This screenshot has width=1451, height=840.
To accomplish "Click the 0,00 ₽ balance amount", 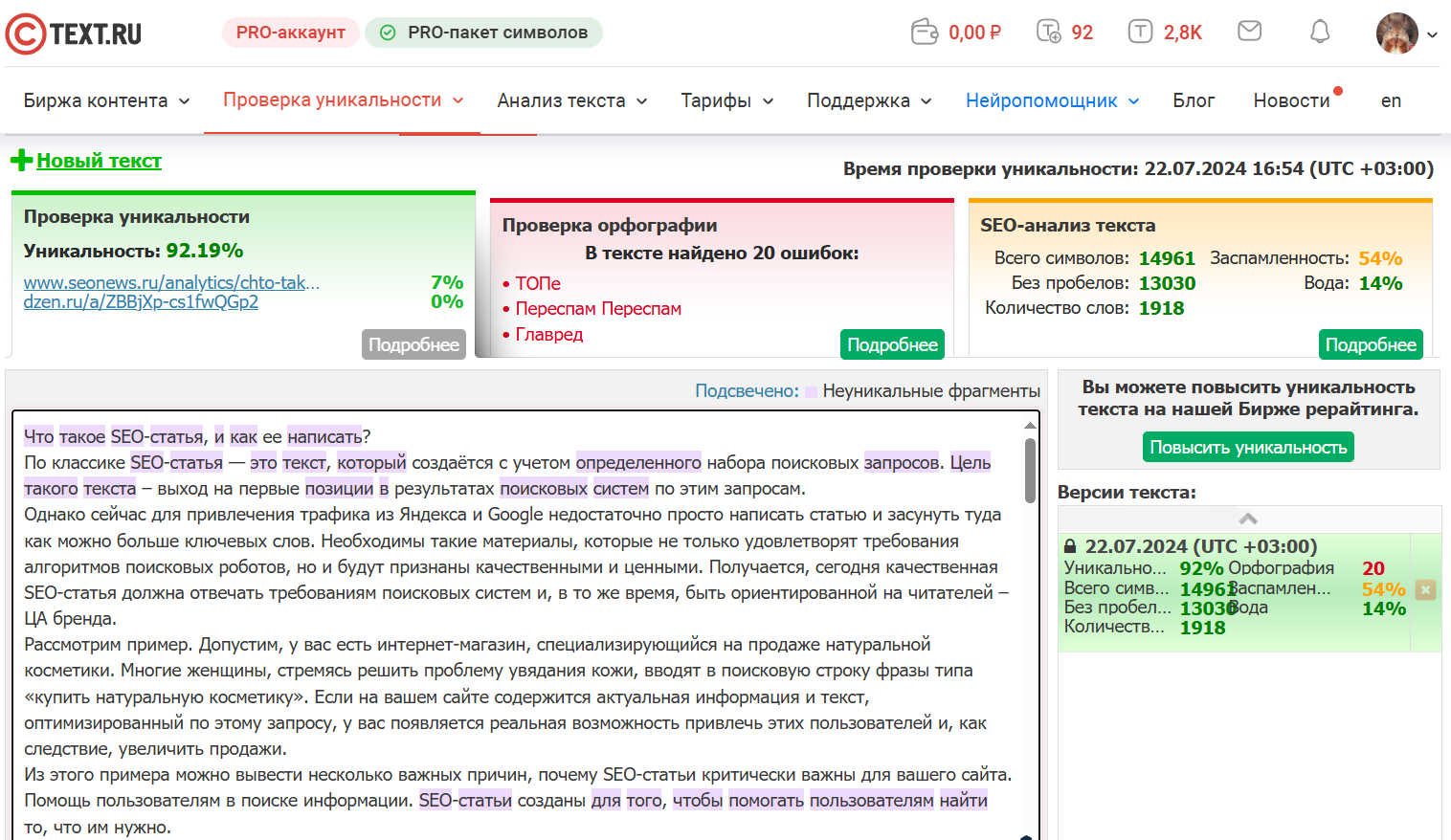I will pos(974,33).
